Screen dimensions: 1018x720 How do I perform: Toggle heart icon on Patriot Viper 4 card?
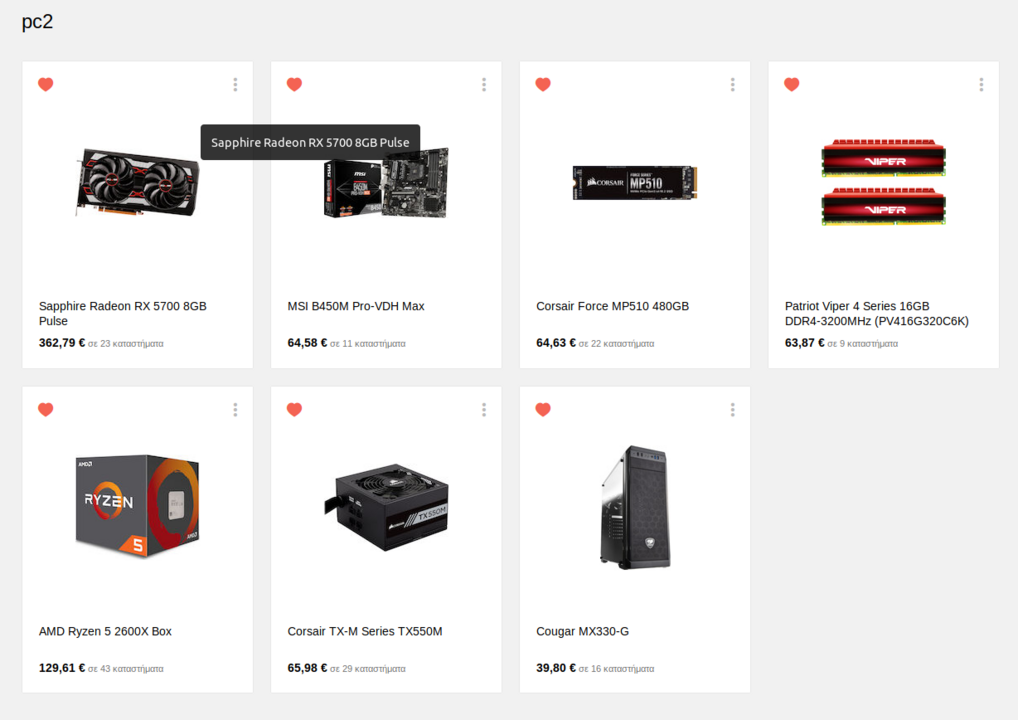point(791,84)
